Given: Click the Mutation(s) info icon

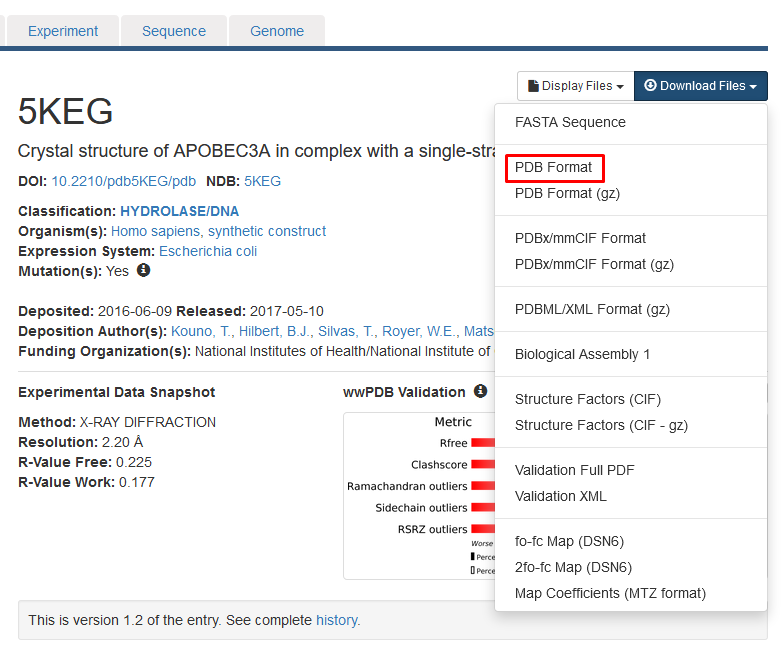Looking at the screenshot, I should point(144,271).
